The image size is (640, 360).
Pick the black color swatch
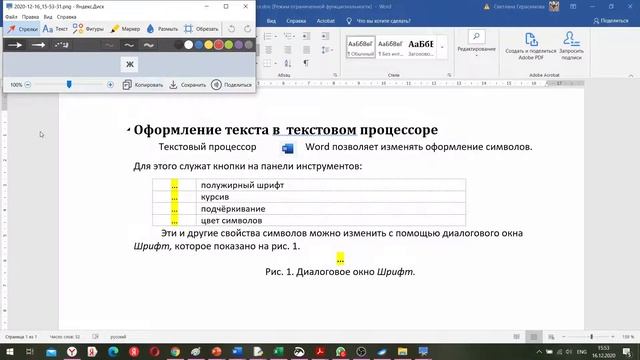tap(179, 45)
